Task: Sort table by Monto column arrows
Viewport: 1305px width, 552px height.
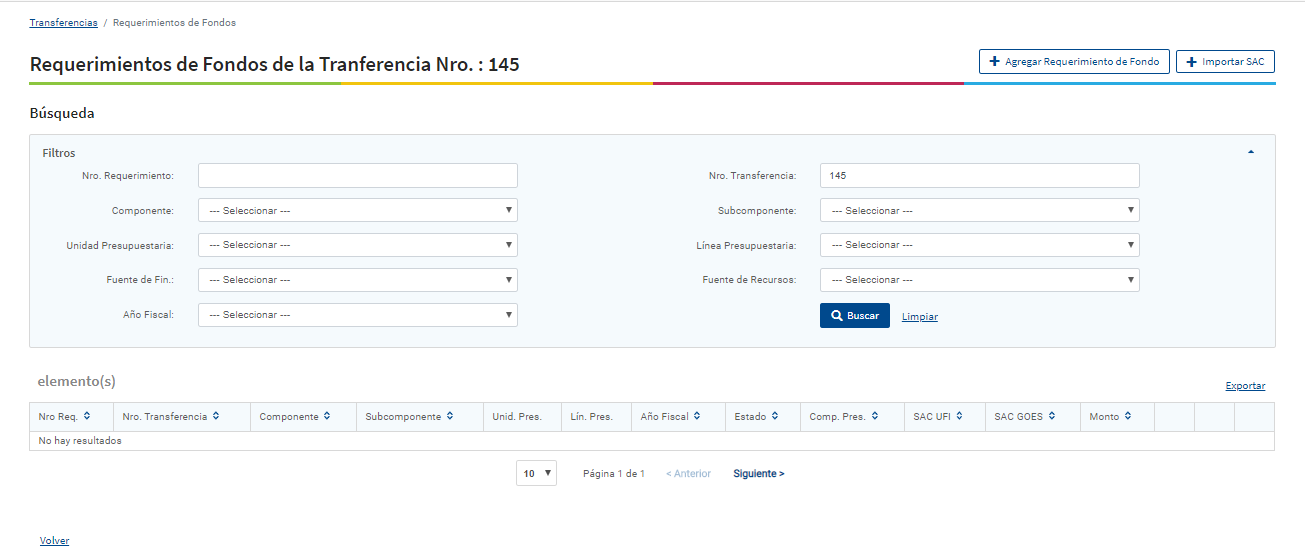Action: click(x=1128, y=416)
